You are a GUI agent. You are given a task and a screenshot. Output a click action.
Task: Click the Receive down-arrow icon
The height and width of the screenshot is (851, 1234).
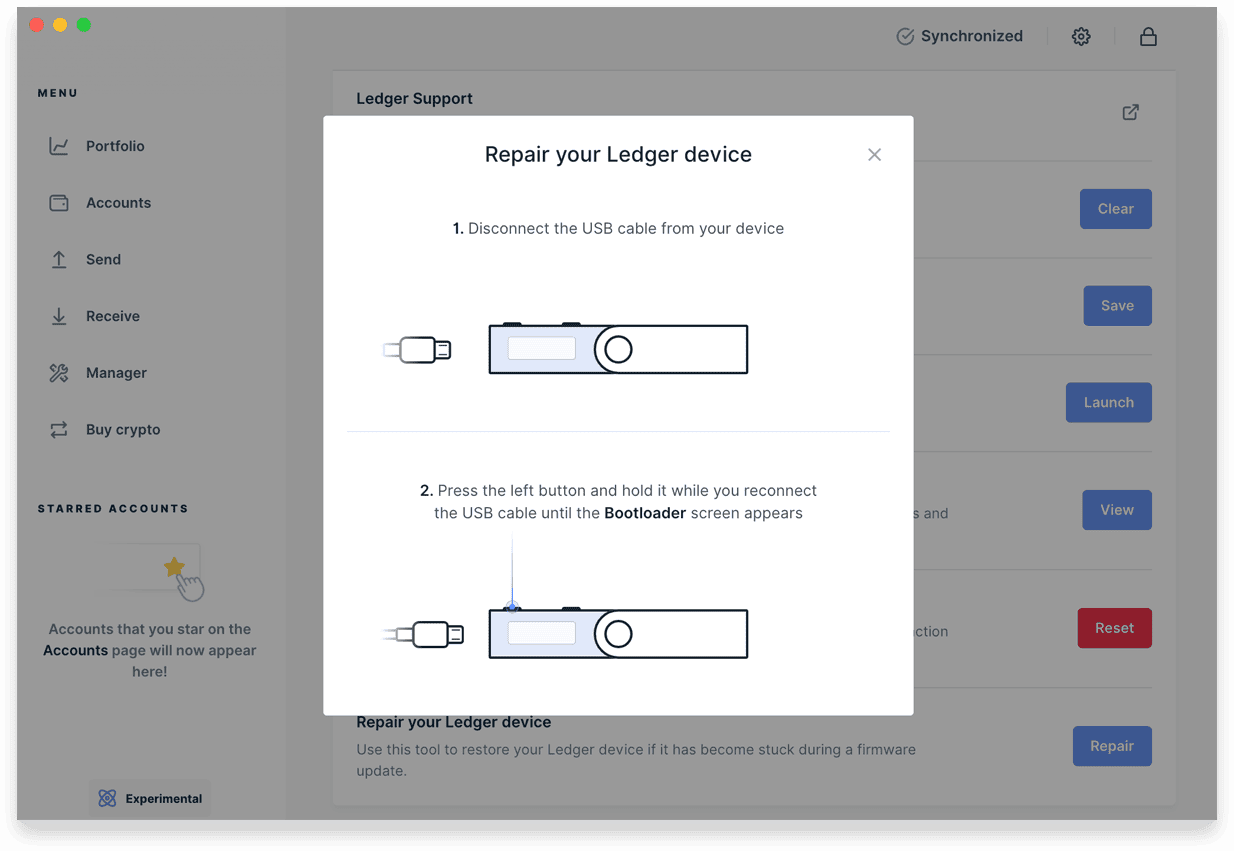point(59,316)
